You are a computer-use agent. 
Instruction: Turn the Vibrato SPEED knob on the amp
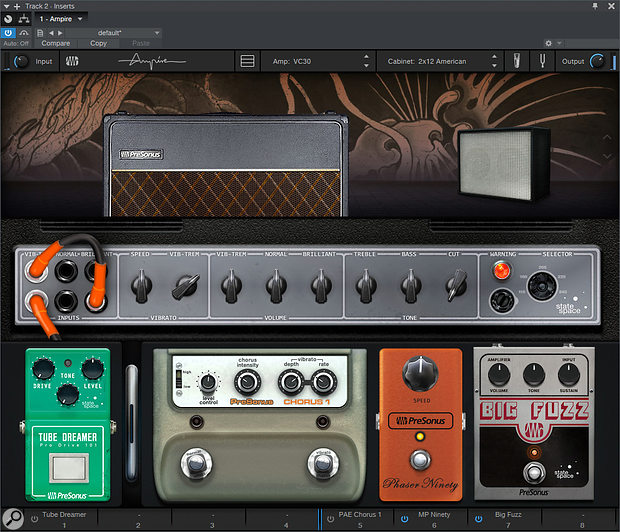pos(141,286)
